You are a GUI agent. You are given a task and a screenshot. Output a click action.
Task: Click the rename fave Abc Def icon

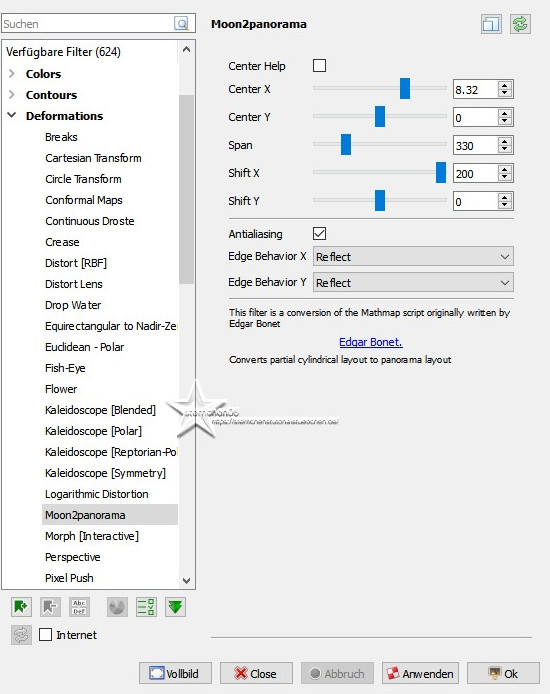(x=80, y=607)
